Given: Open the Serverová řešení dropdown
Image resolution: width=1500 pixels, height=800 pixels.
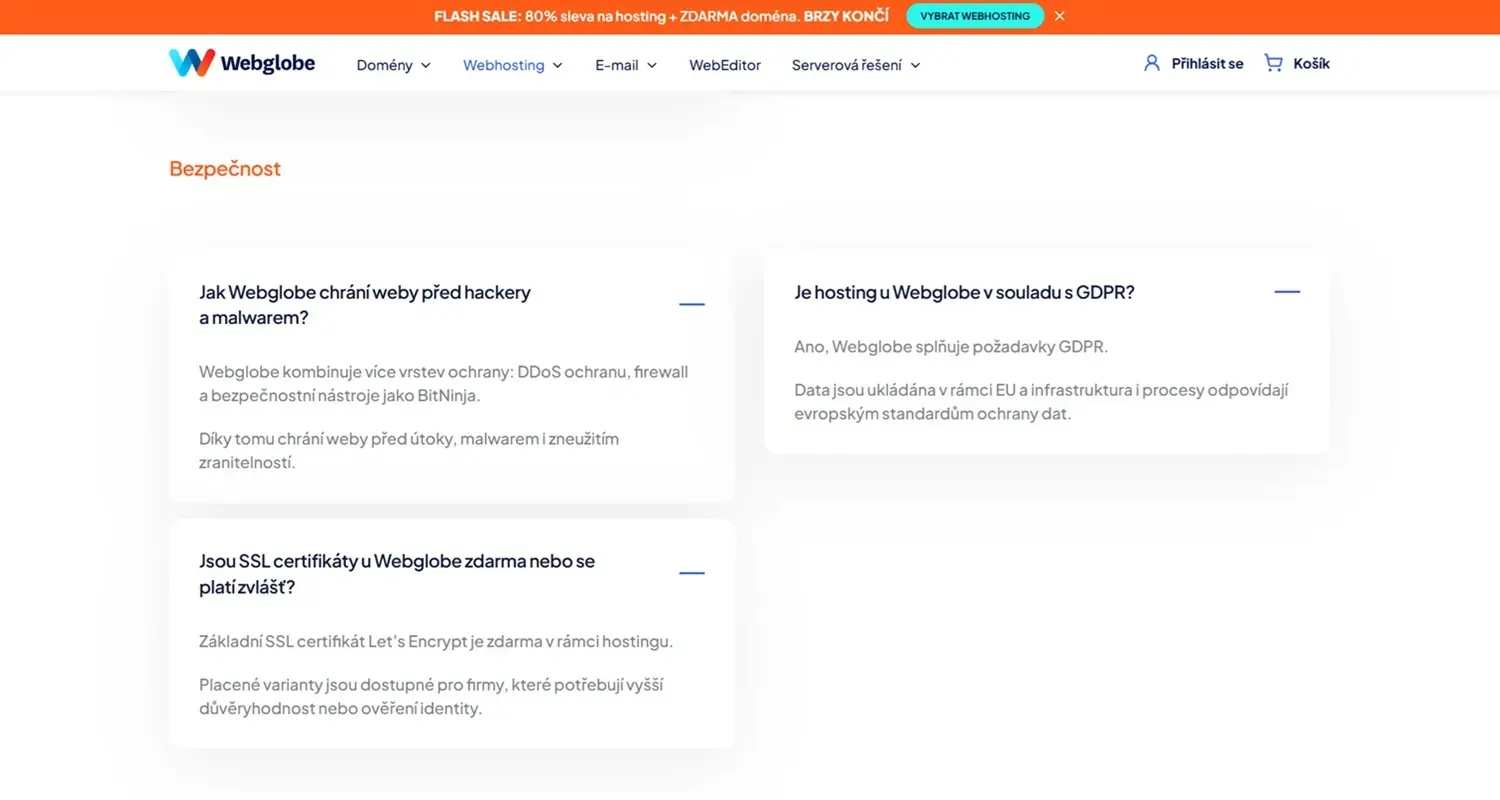Looking at the screenshot, I should pos(856,65).
